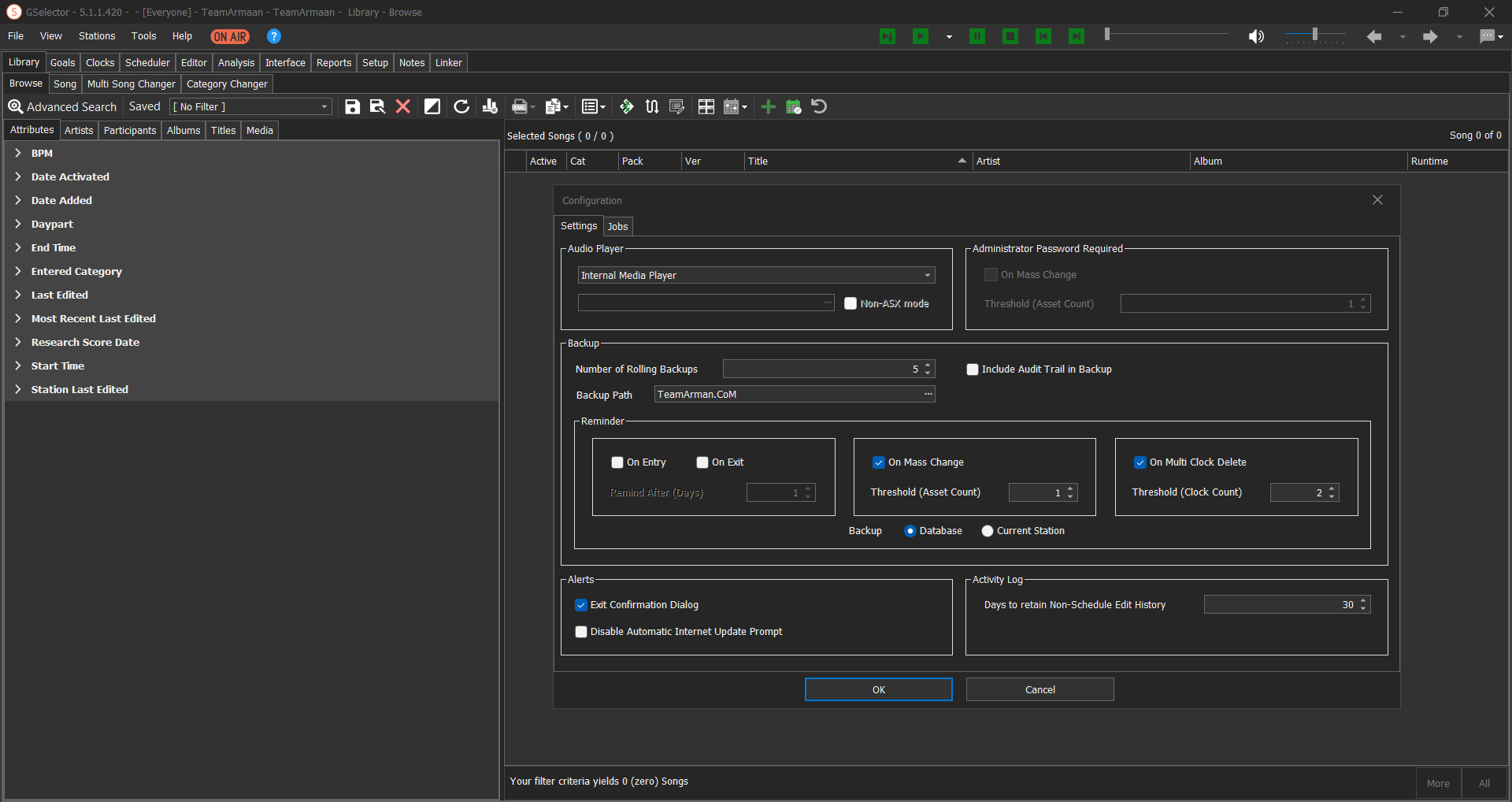
Task: Browse for backup path with ellipsis button
Action: click(928, 394)
